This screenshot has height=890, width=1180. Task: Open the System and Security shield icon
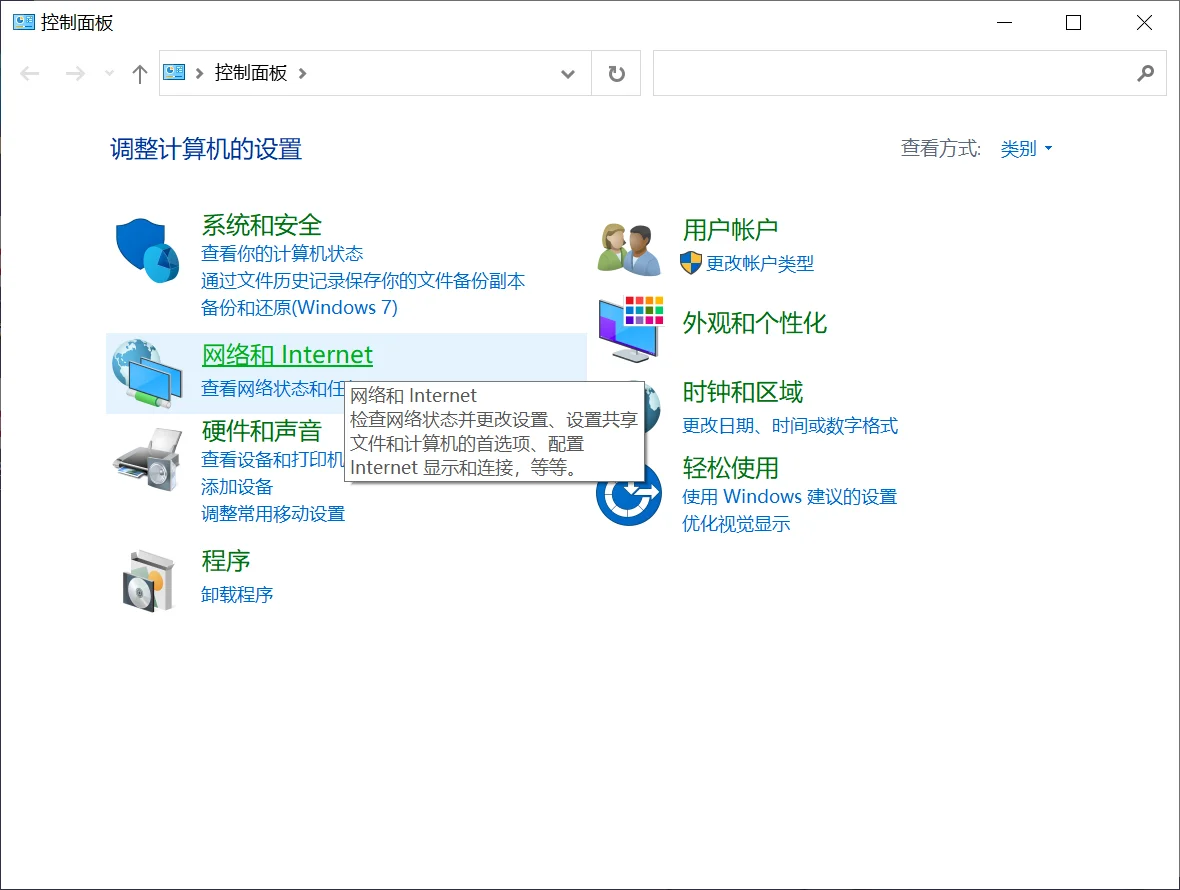tap(148, 251)
